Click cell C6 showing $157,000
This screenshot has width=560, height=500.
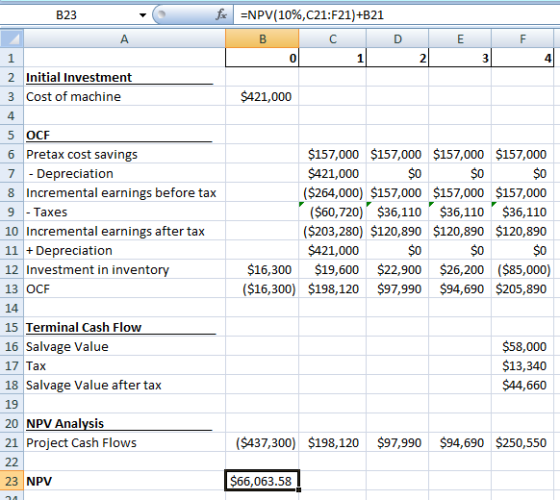(332, 154)
